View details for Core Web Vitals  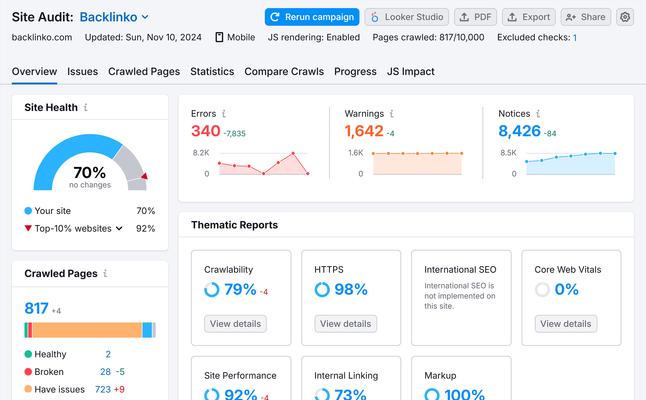click(566, 324)
